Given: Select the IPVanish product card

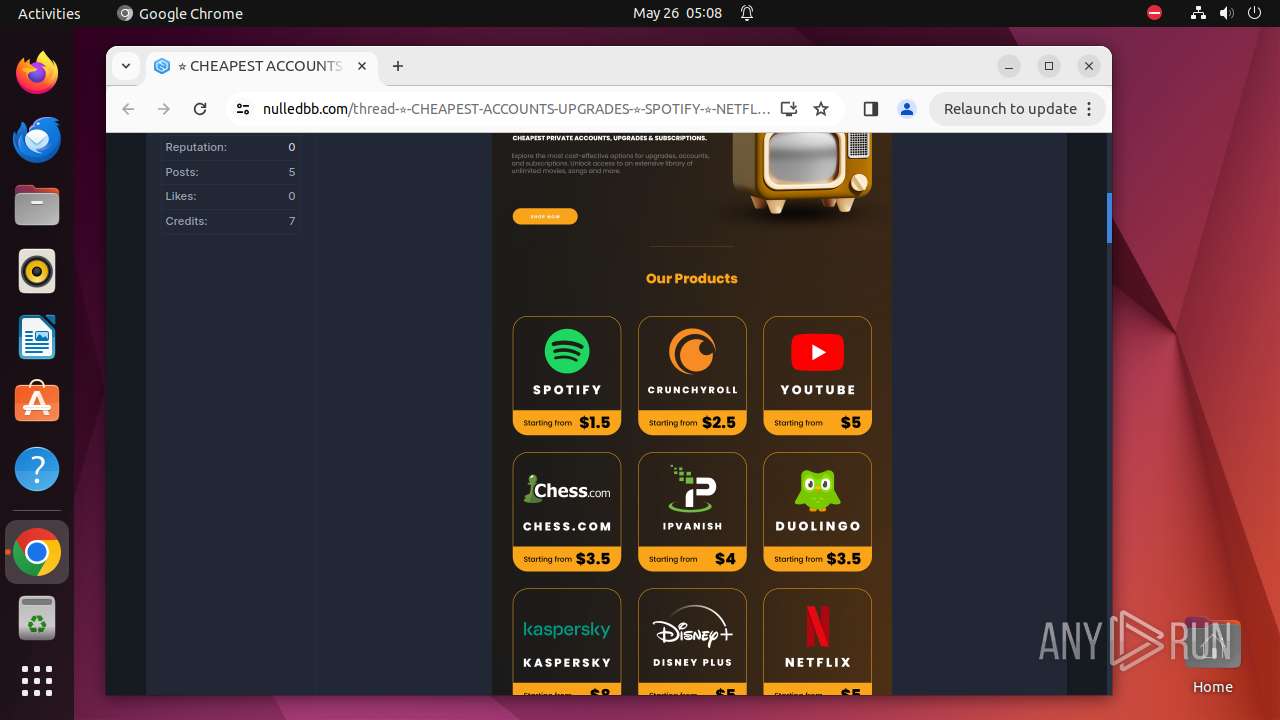Looking at the screenshot, I should (692, 512).
